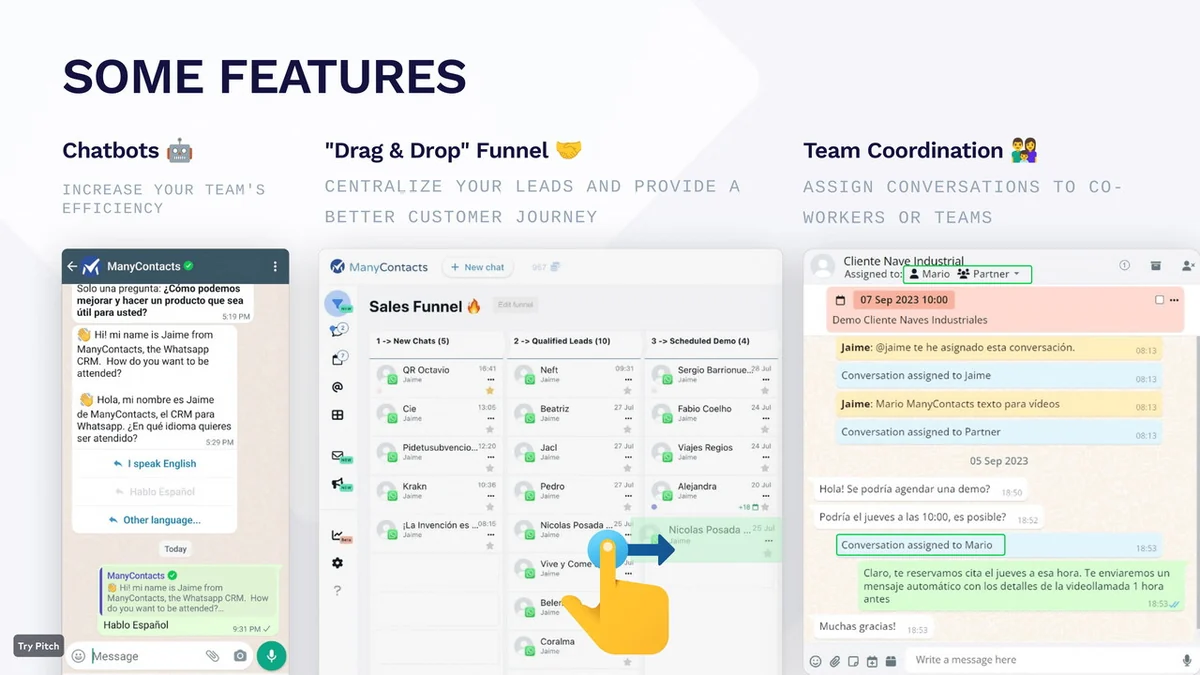This screenshot has height=675, width=1200.
Task: Toggle the star on Fabio Coelho card
Action: [x=766, y=429]
